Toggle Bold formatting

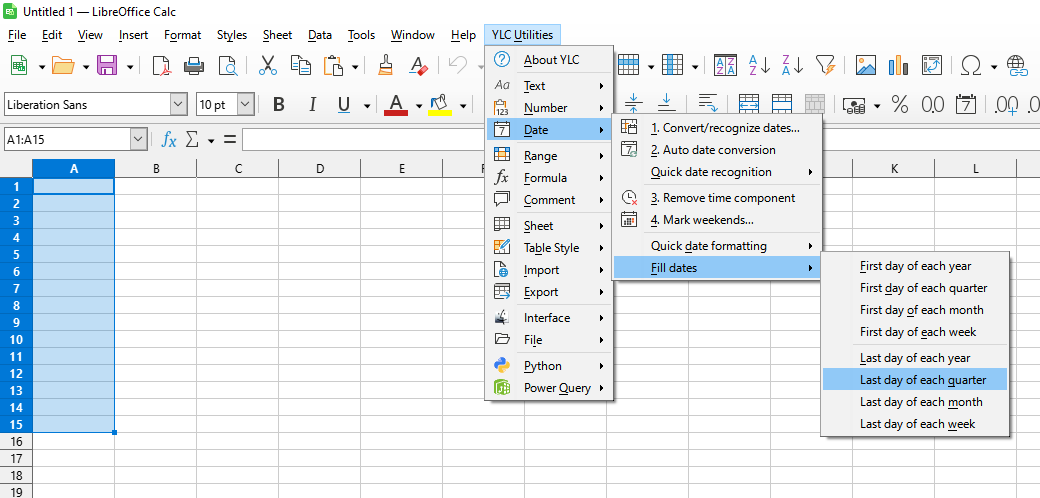(x=279, y=105)
